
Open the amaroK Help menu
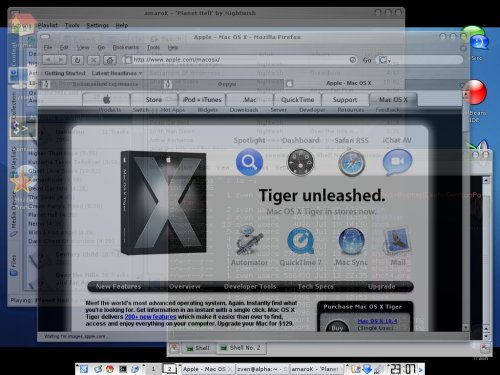coord(122,25)
